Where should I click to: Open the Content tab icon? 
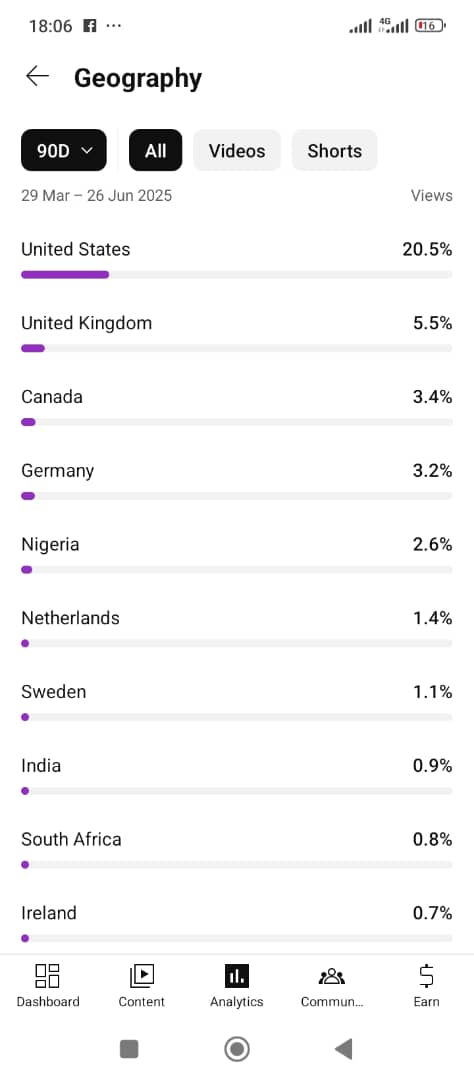tap(141, 975)
